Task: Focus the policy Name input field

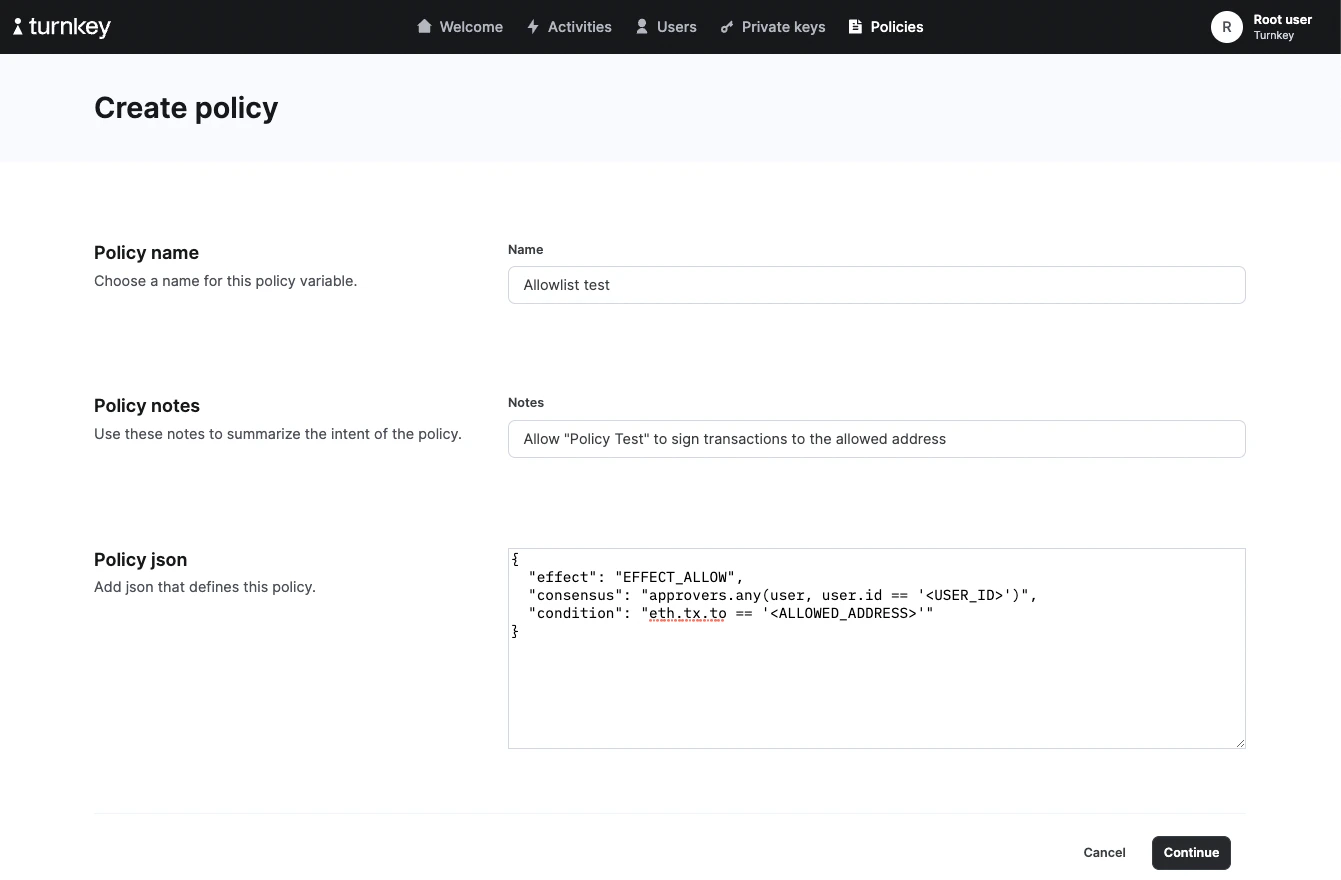Action: point(876,285)
